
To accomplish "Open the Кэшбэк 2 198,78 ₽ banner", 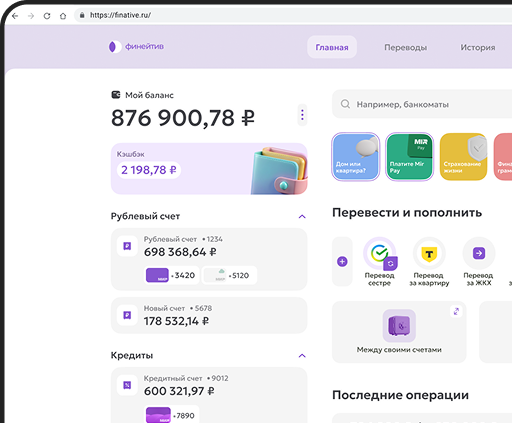I will click(209, 169).
